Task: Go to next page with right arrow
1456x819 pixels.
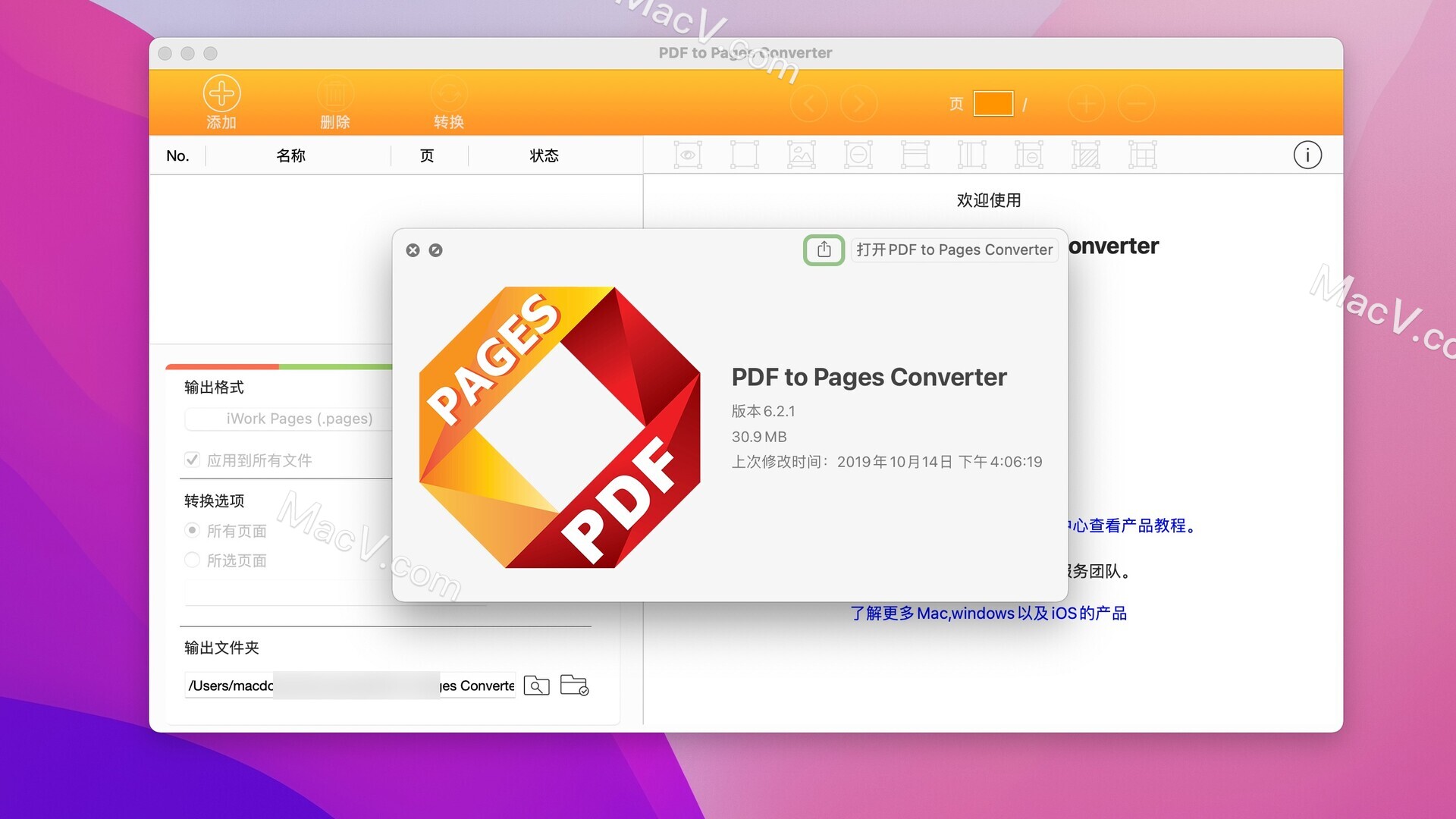Action: (x=858, y=103)
